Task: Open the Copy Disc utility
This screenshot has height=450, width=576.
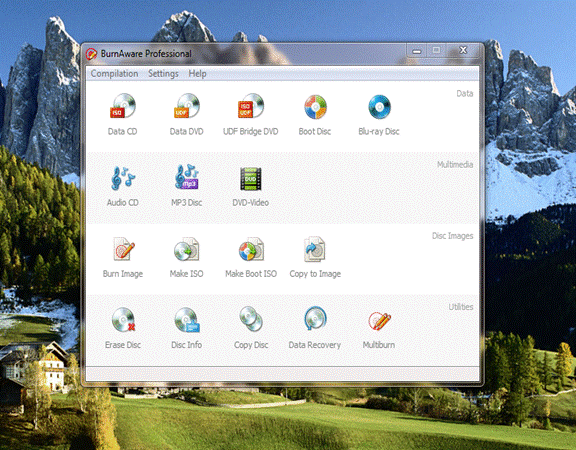Action: 251,328
